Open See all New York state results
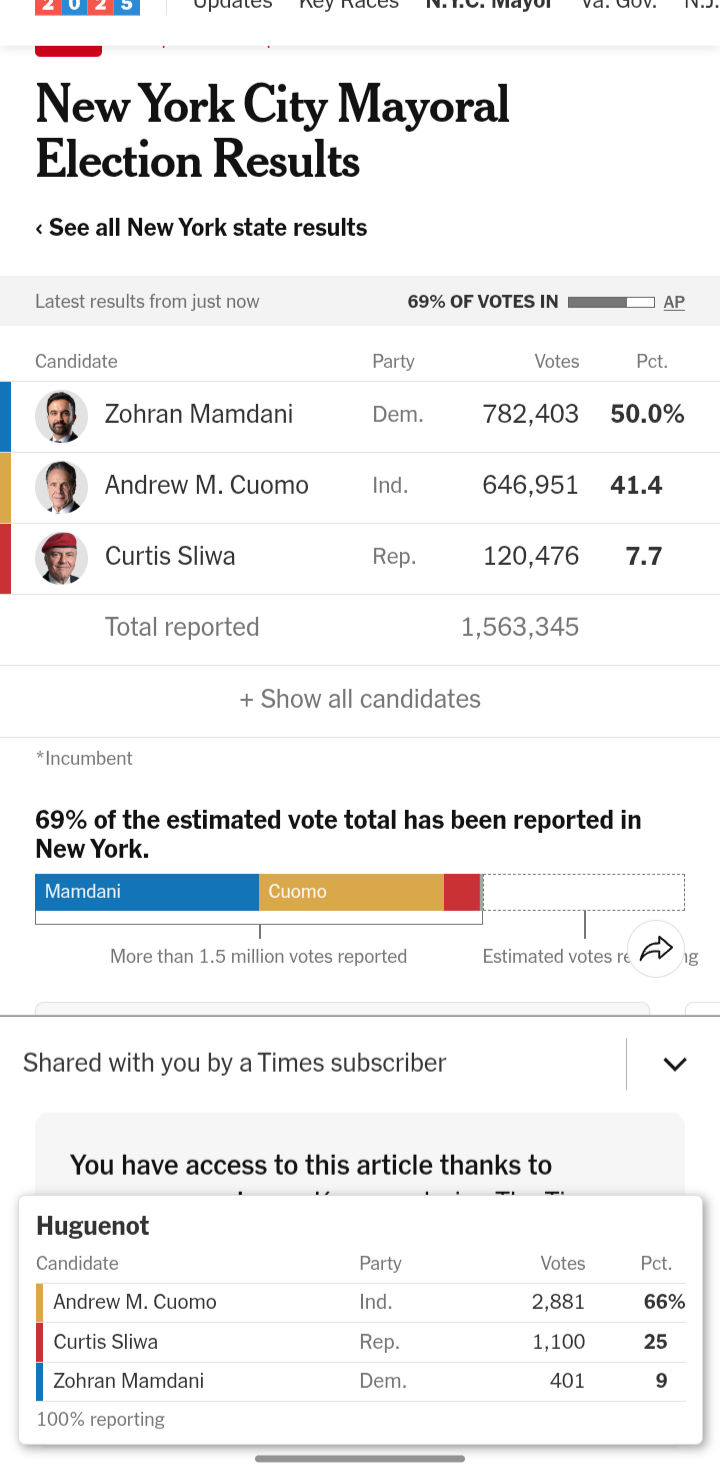 [201, 228]
